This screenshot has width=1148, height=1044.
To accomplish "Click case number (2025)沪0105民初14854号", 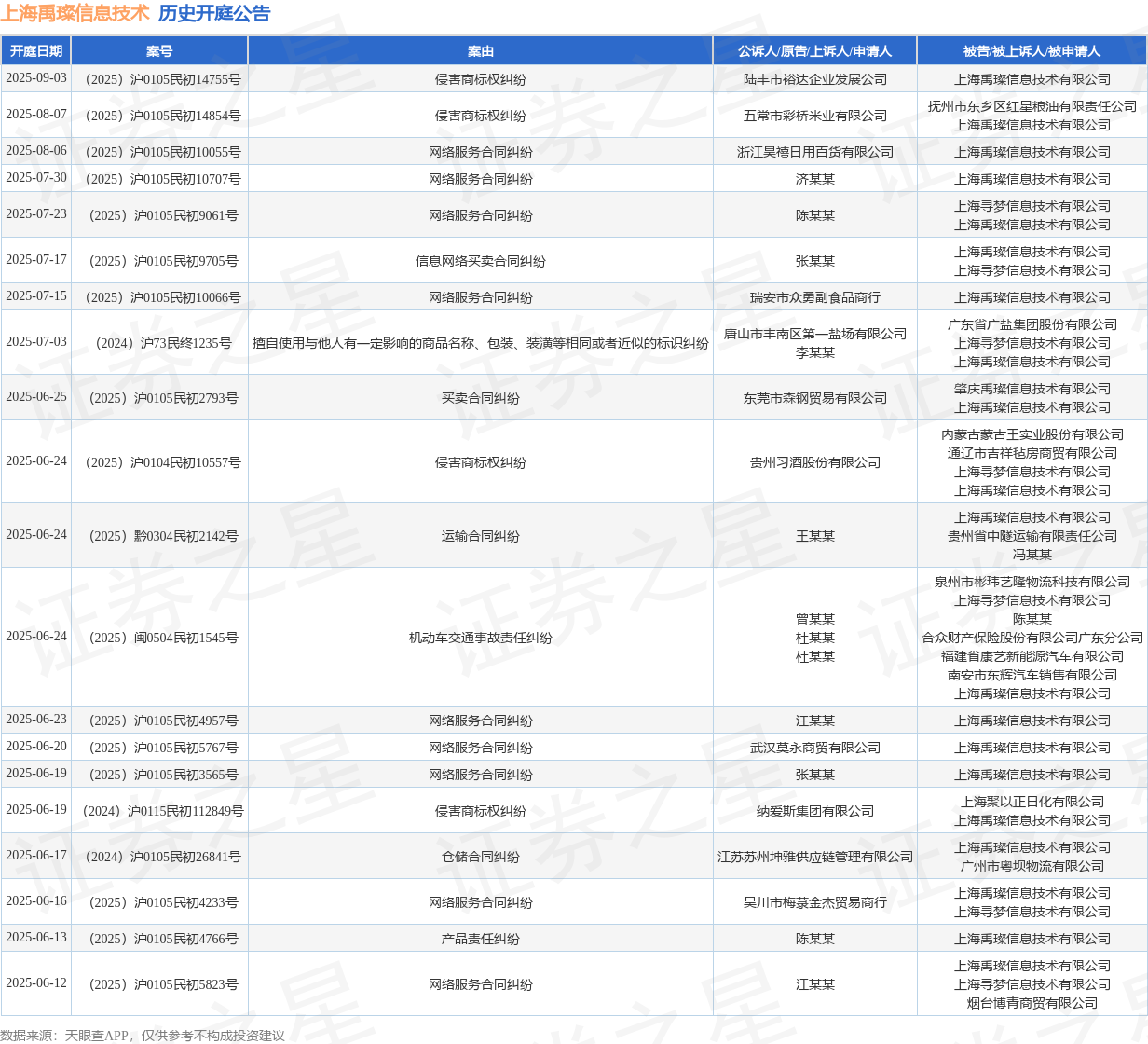I will 159,116.
